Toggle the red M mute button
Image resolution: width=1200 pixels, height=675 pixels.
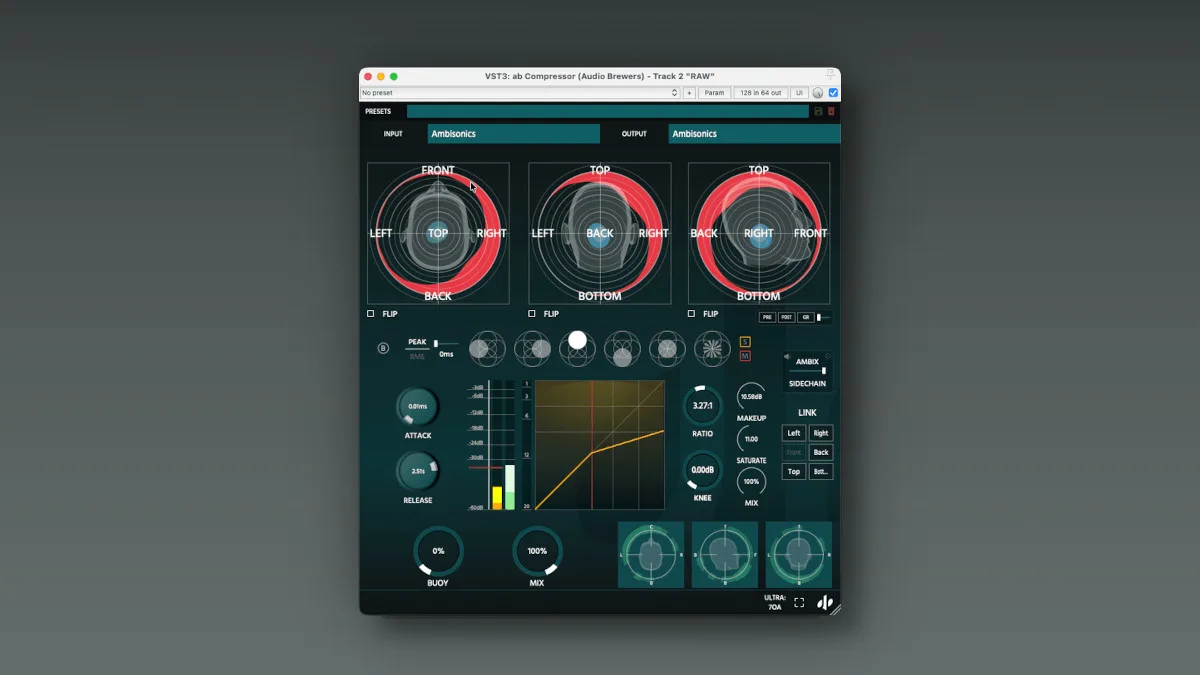coord(745,355)
